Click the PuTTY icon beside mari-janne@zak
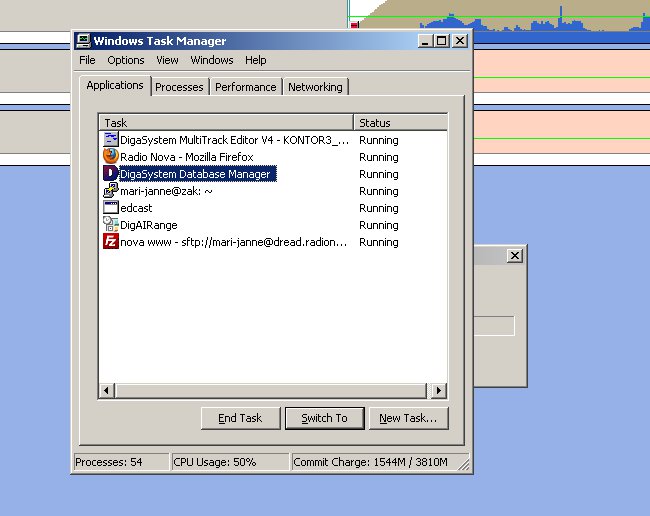Viewport: 650px width, 516px height. (x=111, y=191)
